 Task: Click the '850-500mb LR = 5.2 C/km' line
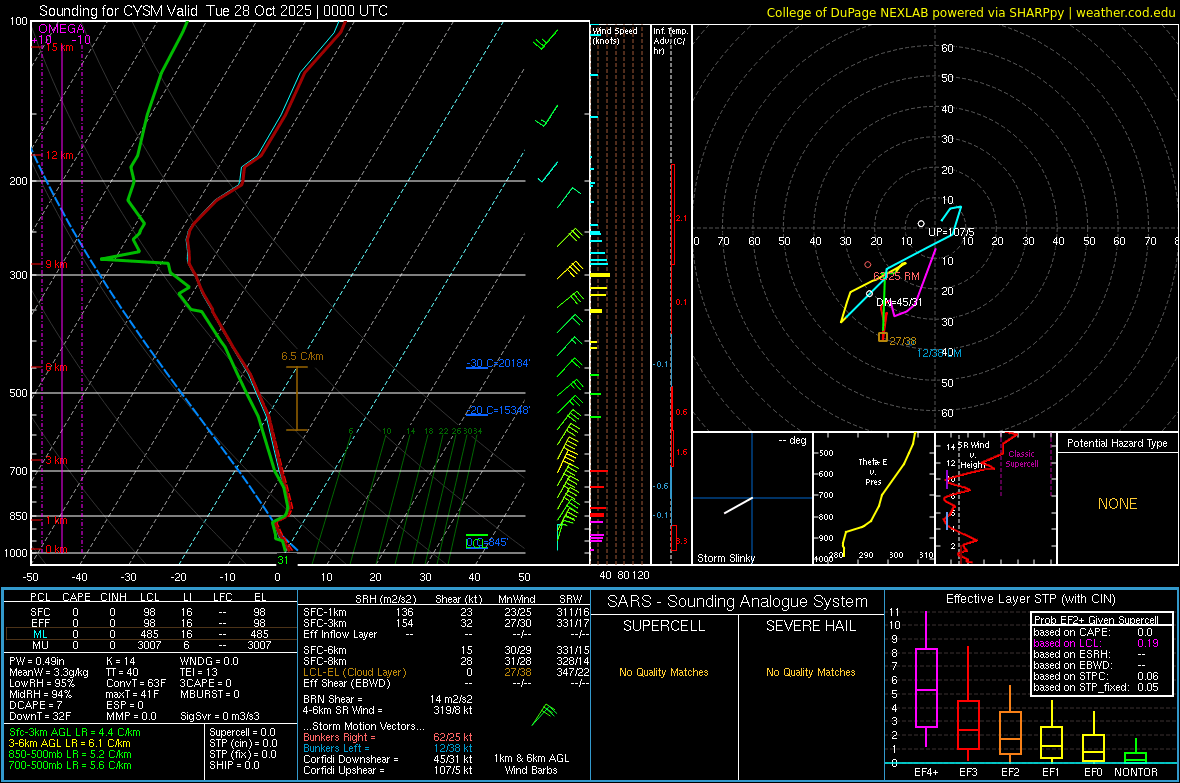70,754
